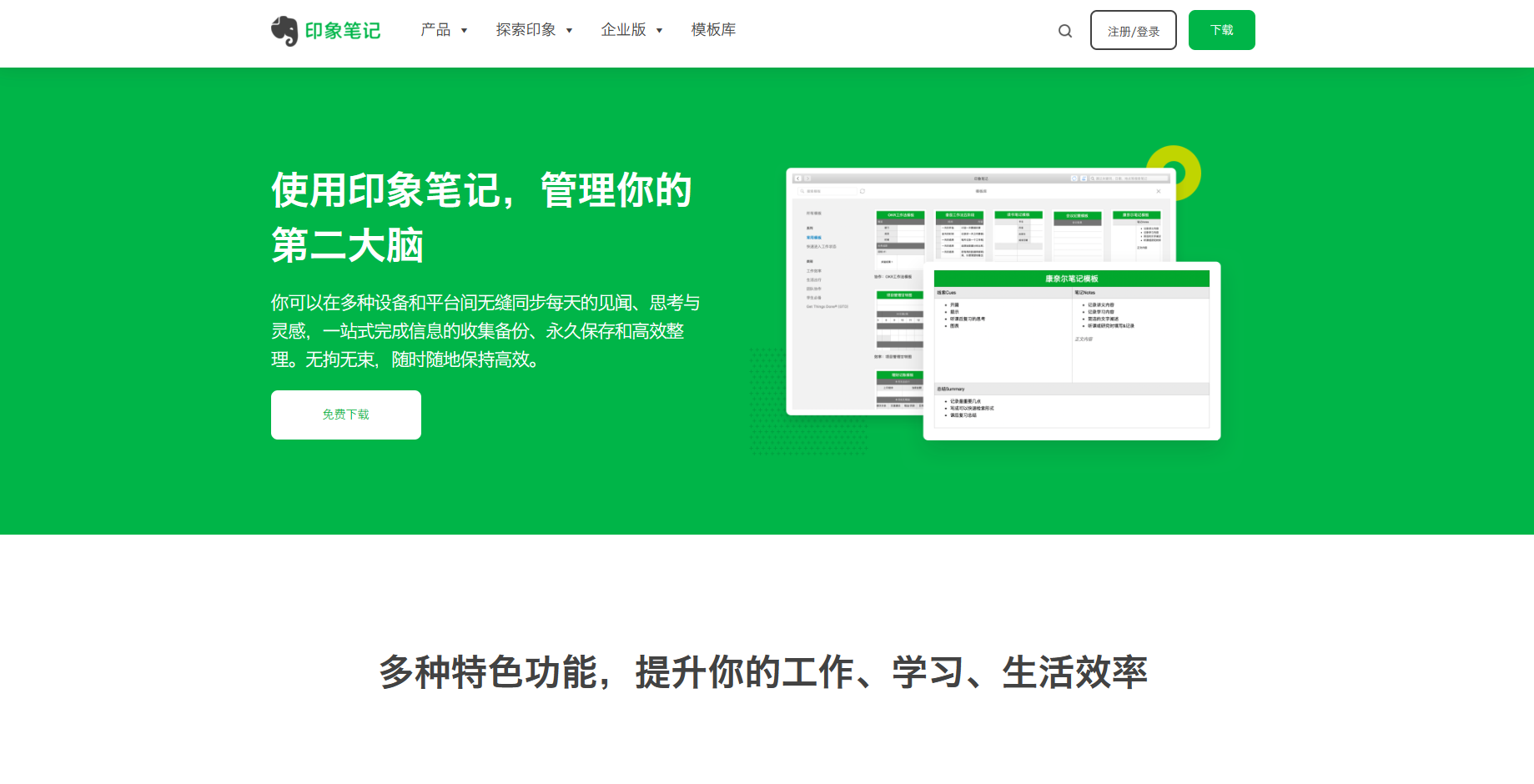Select the OKR工作法模板 thumbnail in the preview
Viewport: 1534px width, 784px height.
click(900, 238)
